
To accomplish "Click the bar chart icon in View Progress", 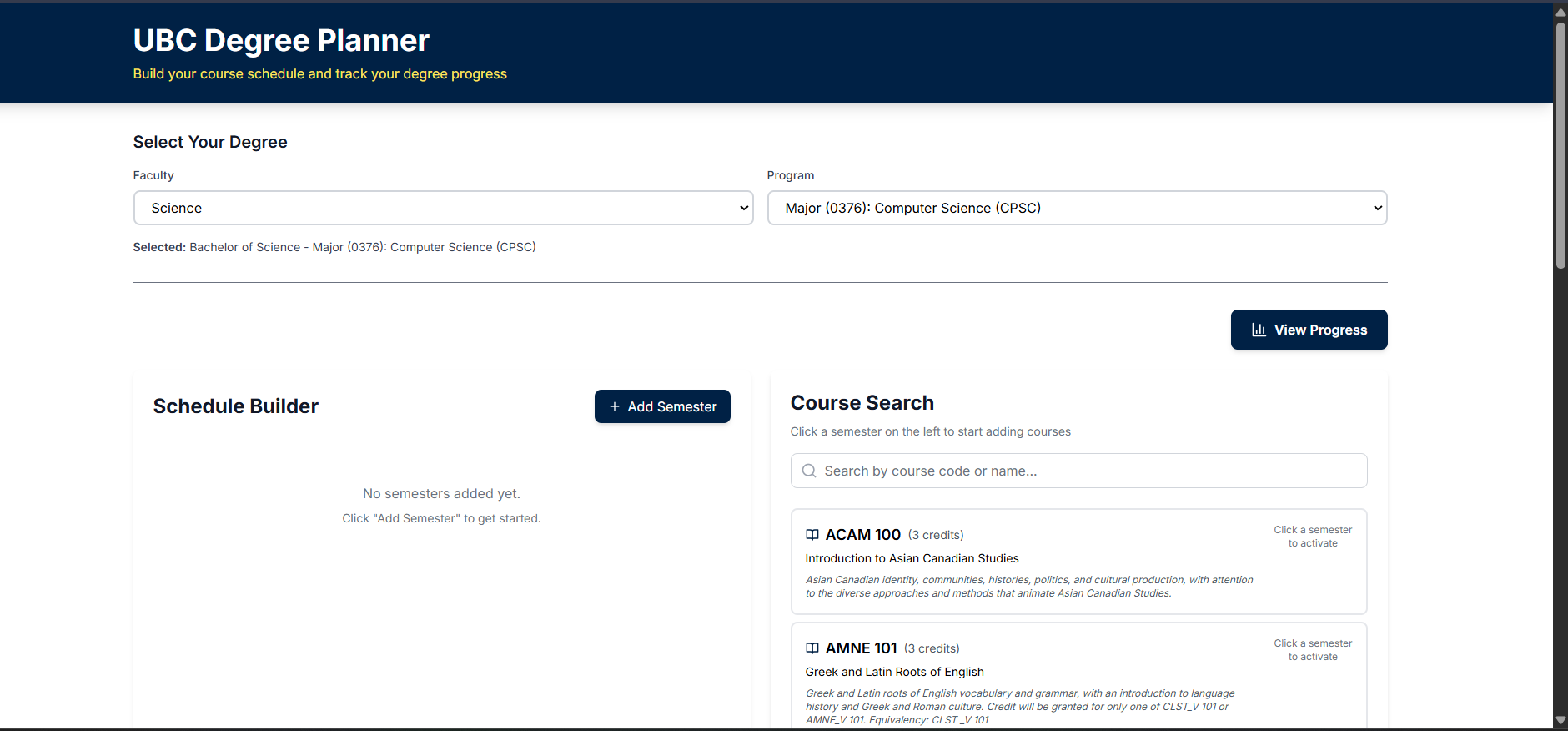I will click(1259, 330).
